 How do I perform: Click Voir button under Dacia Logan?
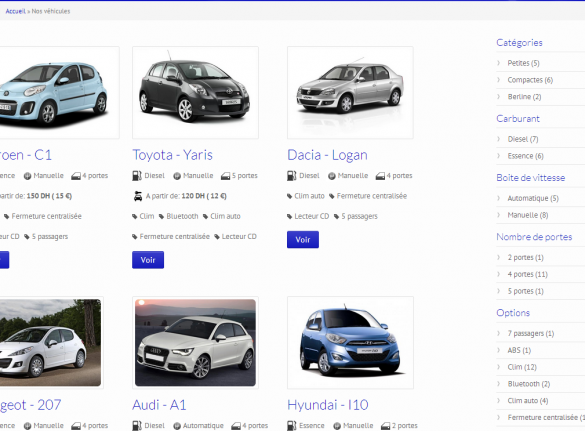(303, 240)
